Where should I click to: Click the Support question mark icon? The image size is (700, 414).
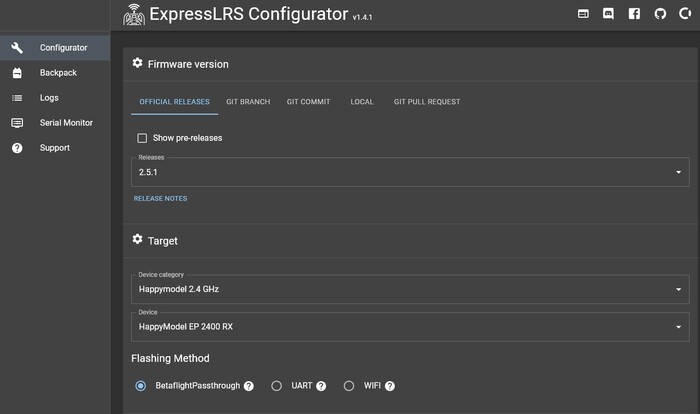tap(17, 148)
